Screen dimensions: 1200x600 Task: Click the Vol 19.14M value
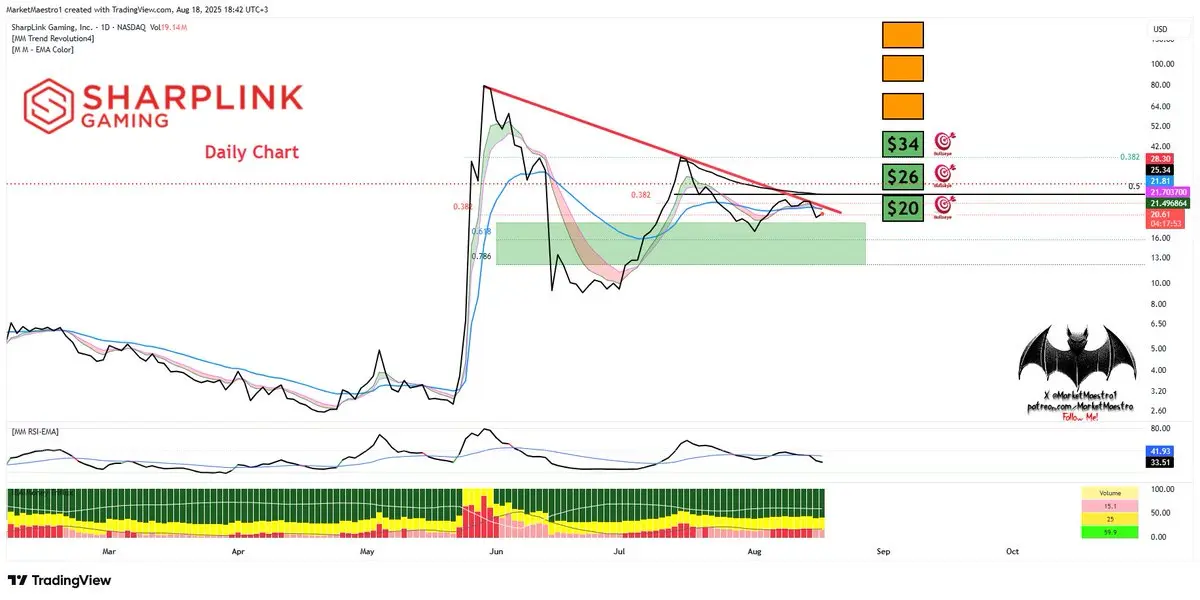(x=168, y=27)
